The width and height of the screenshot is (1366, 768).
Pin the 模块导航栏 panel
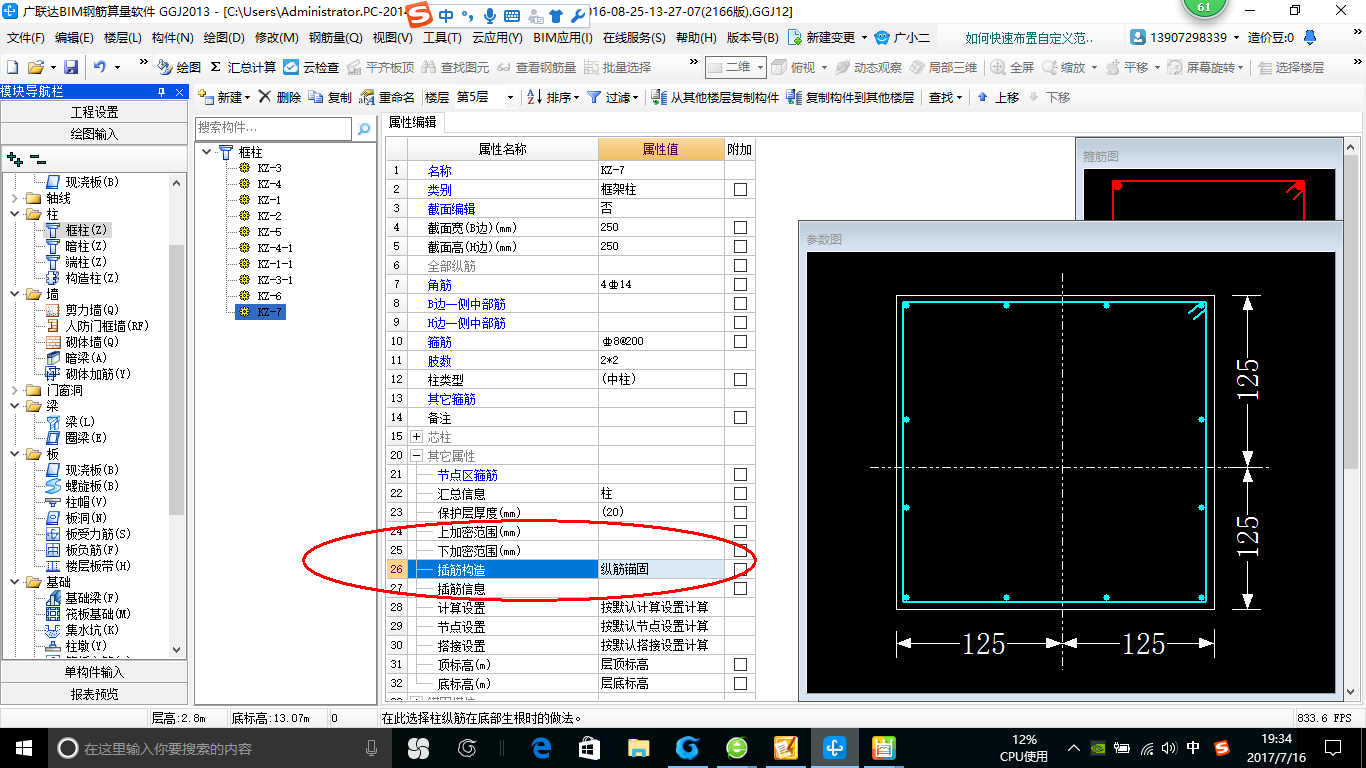point(162,92)
